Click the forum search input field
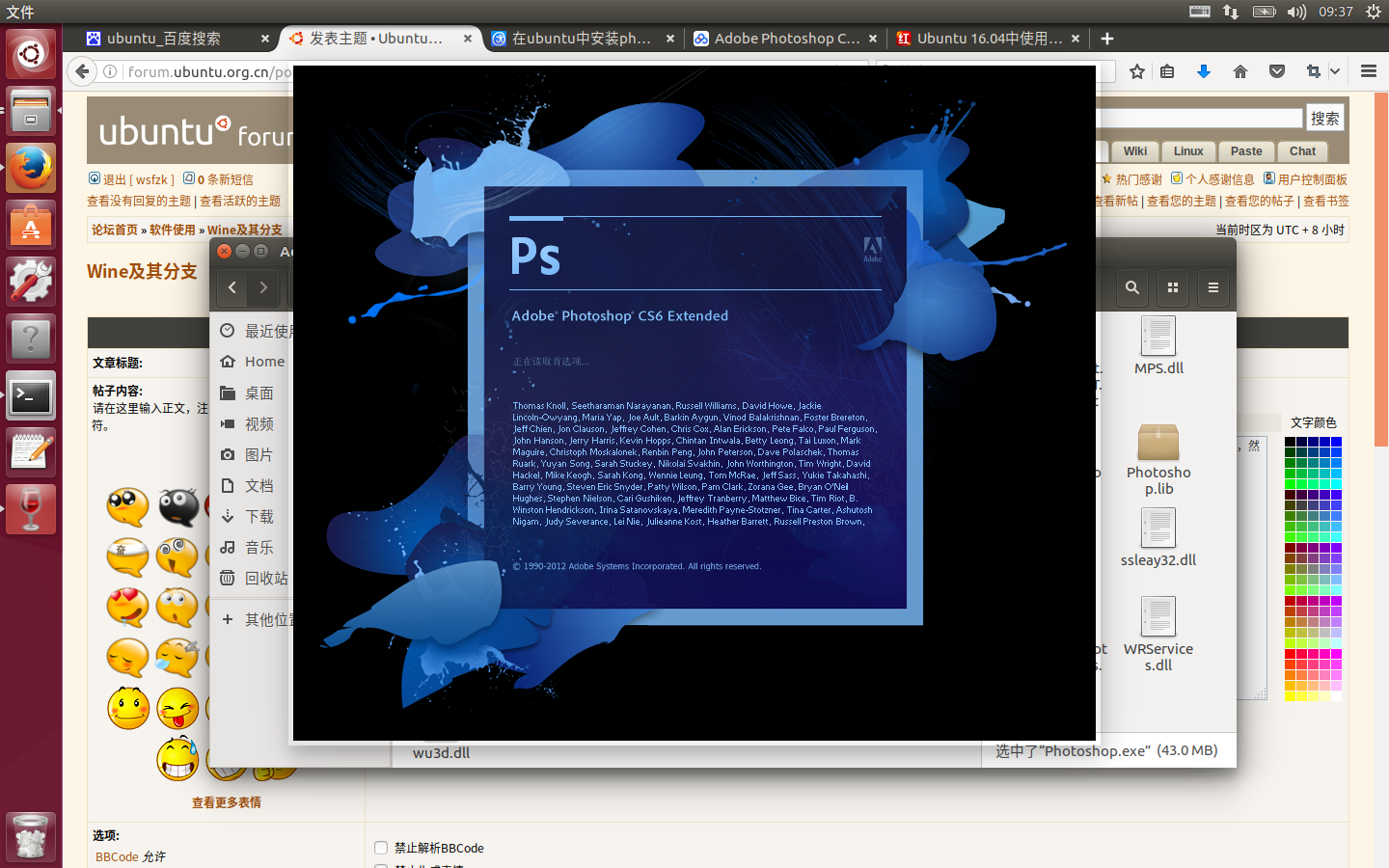Image resolution: width=1389 pixels, height=868 pixels. [x=1199, y=118]
